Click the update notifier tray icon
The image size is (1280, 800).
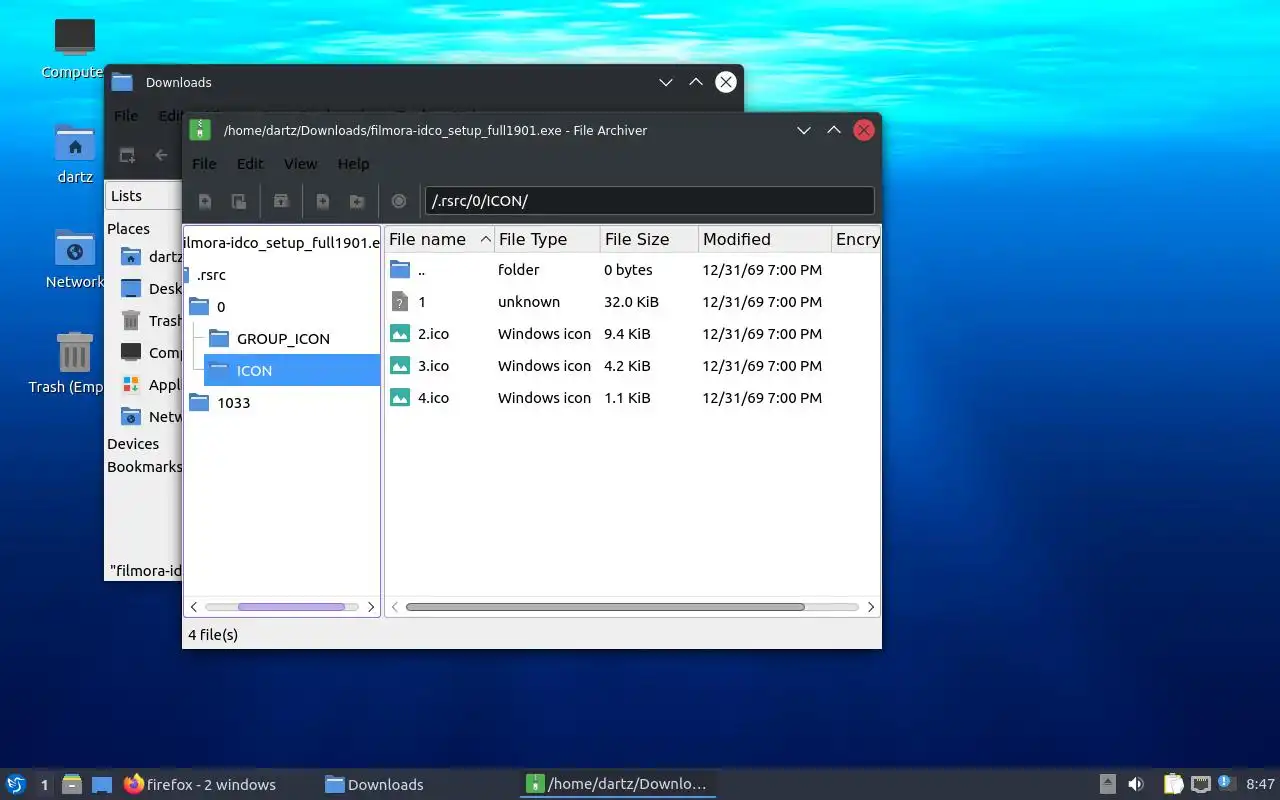click(1227, 783)
